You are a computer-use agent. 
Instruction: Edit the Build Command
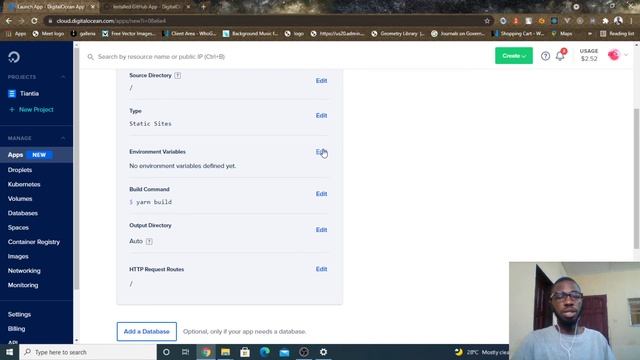pos(321,194)
